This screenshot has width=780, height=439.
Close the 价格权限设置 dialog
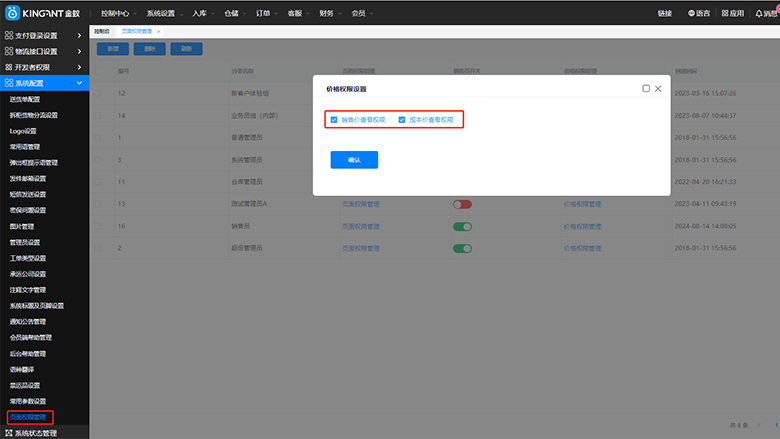pyautogui.click(x=658, y=88)
